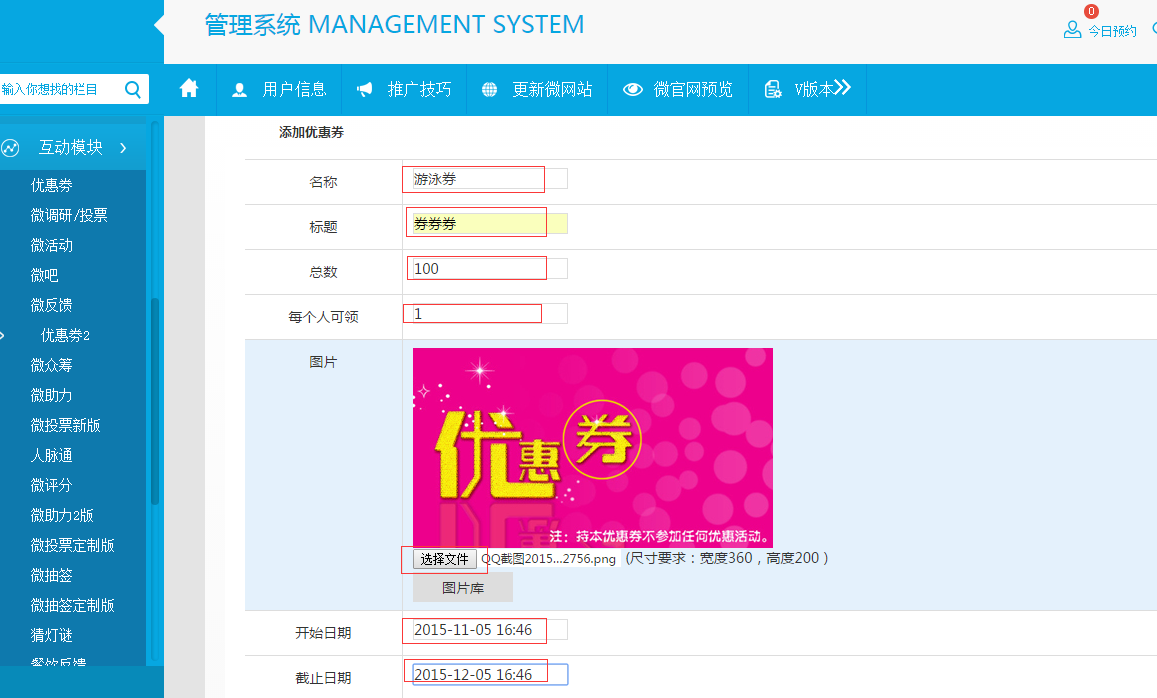The image size is (1157, 698).
Task: Select 微众筹 in the sidebar
Action: pos(51,365)
